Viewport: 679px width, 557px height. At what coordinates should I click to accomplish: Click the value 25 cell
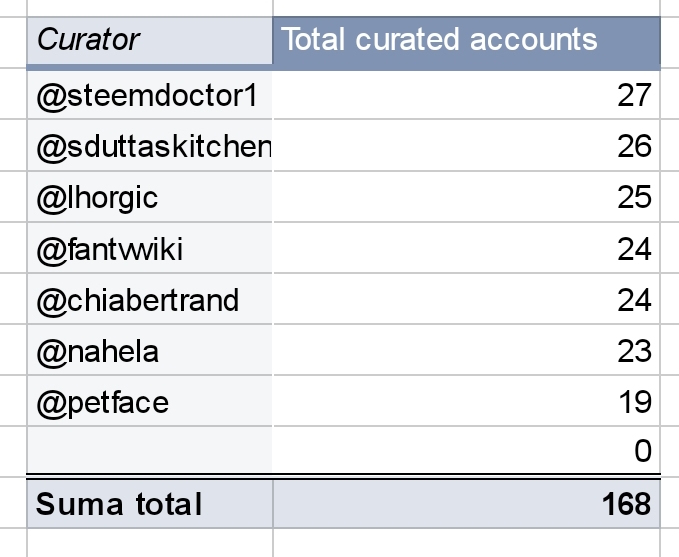[x=466, y=198]
